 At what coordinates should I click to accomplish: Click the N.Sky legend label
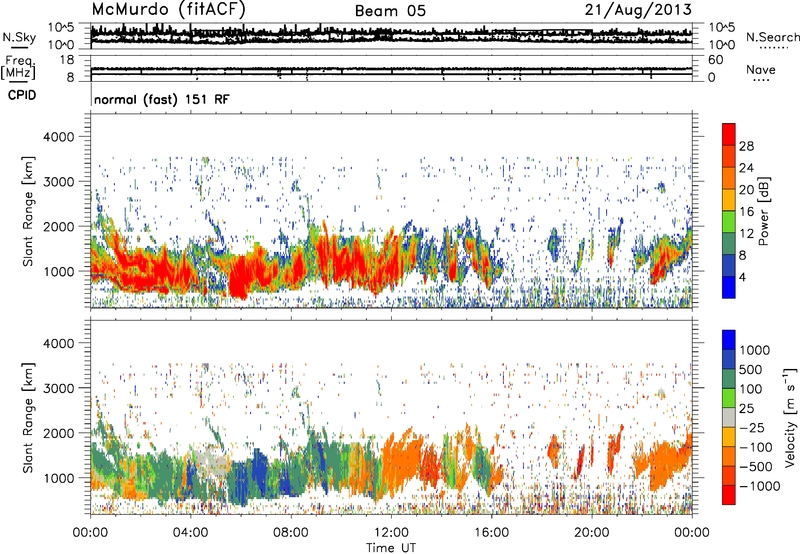click(x=19, y=37)
